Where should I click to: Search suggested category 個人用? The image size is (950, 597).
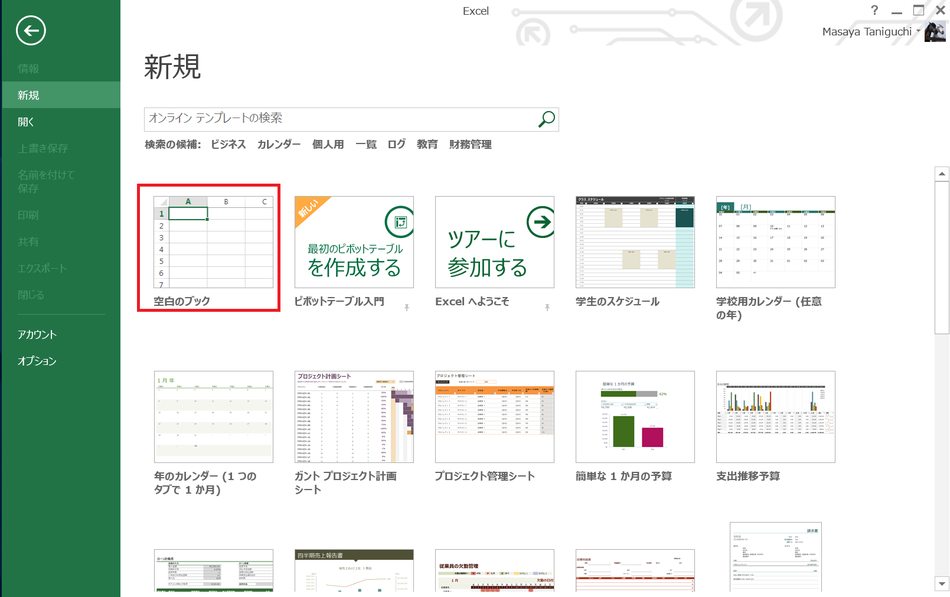coord(328,144)
